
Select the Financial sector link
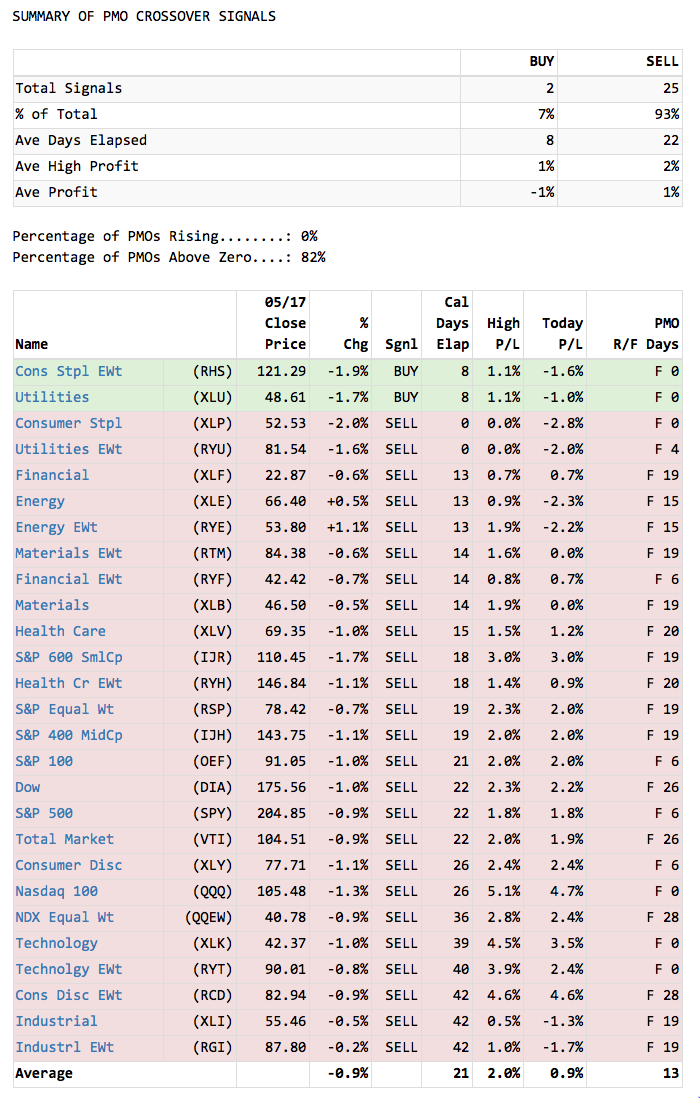52,475
